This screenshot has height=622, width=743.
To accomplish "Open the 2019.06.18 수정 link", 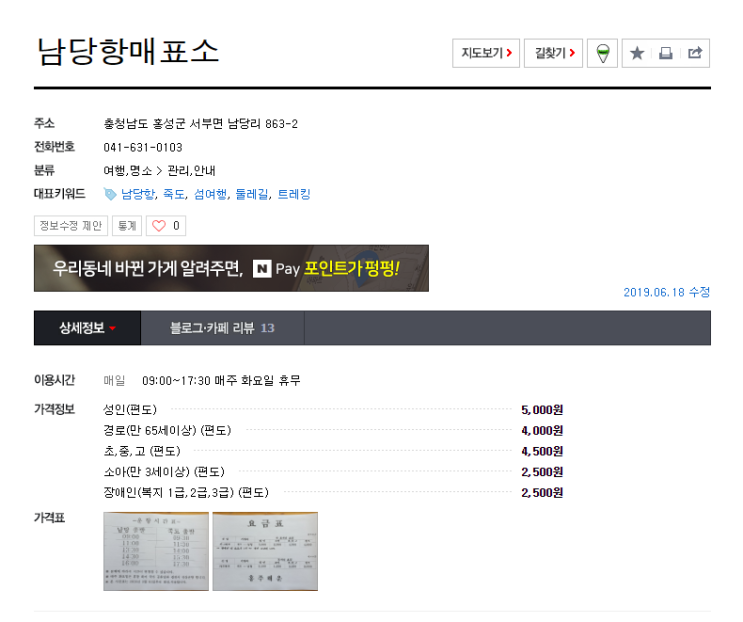I will click(x=666, y=292).
